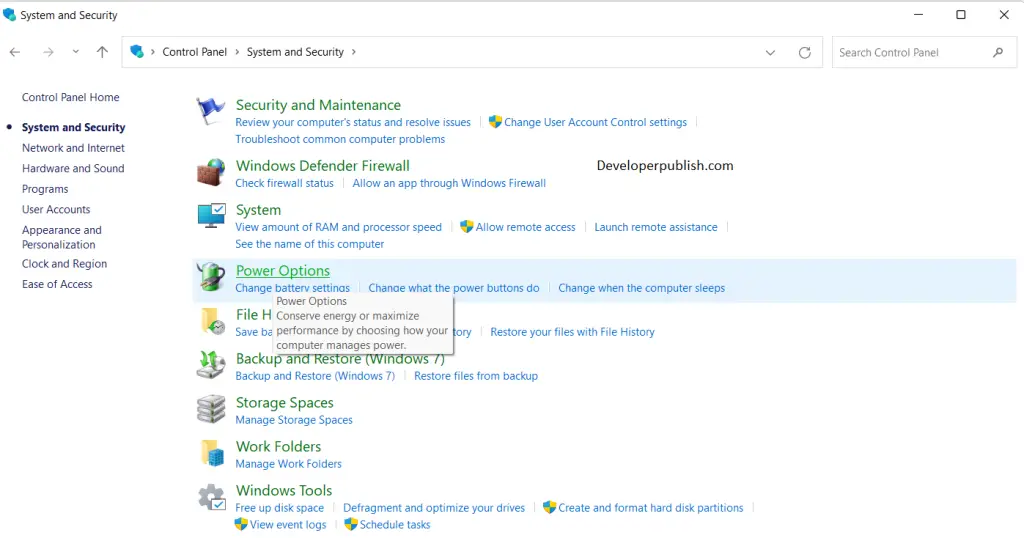
Task: Go forward with the forward arrow
Action: (48, 52)
